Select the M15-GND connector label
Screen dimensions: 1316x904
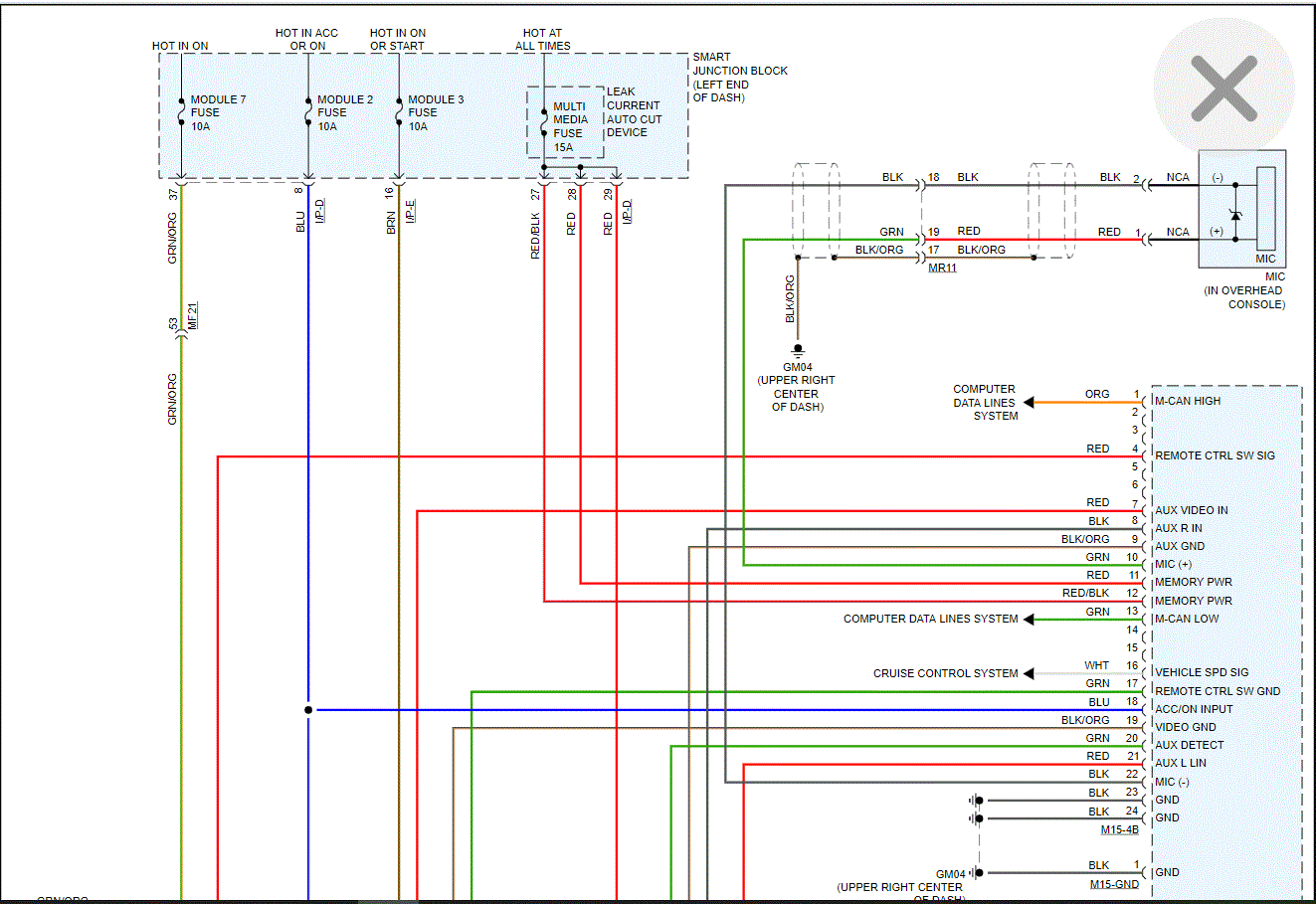point(1114,885)
